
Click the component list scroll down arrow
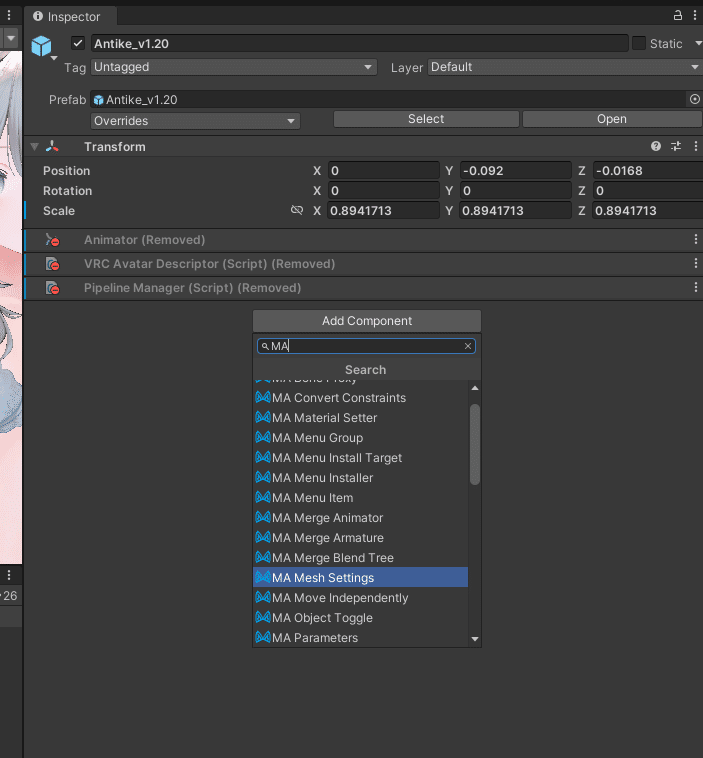pos(475,639)
